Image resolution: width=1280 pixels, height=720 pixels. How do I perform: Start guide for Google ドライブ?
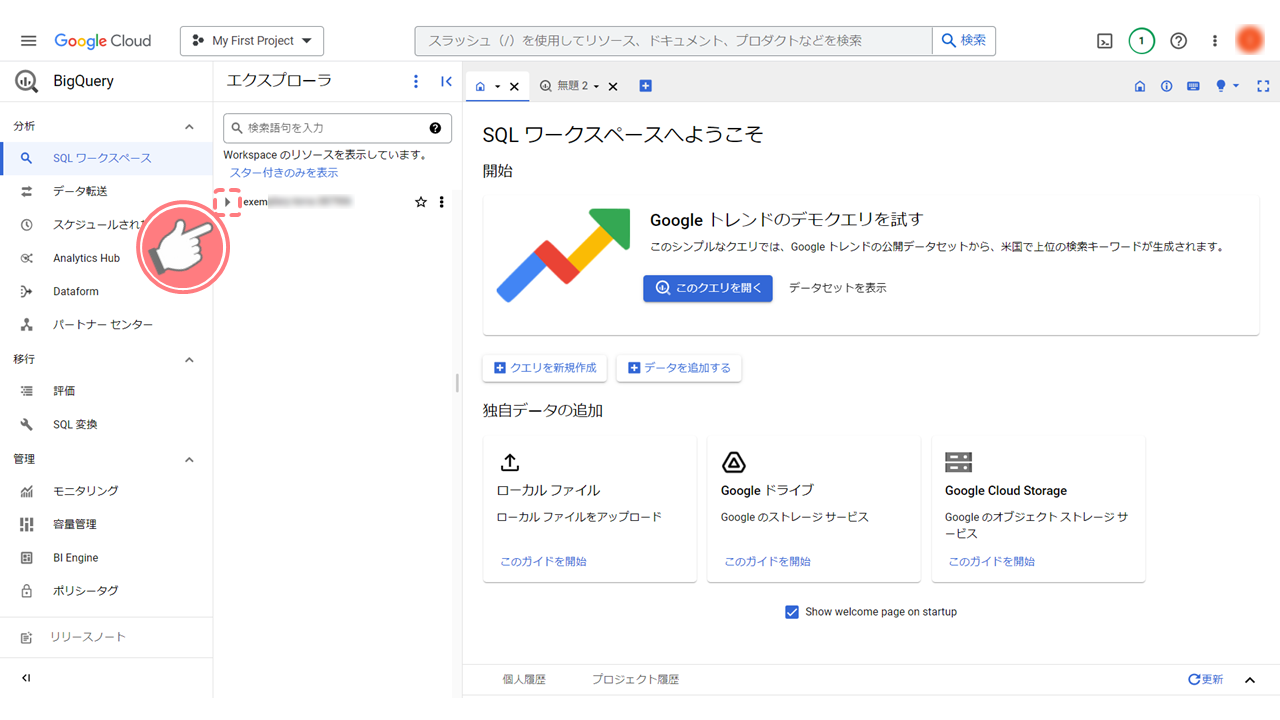[x=767, y=562]
